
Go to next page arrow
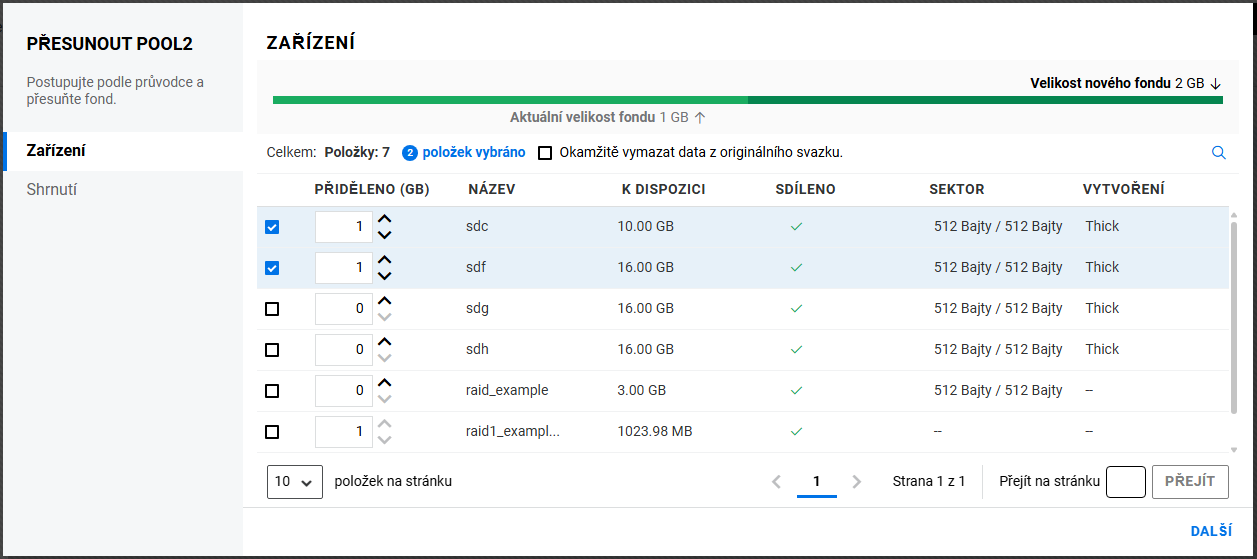tap(856, 481)
